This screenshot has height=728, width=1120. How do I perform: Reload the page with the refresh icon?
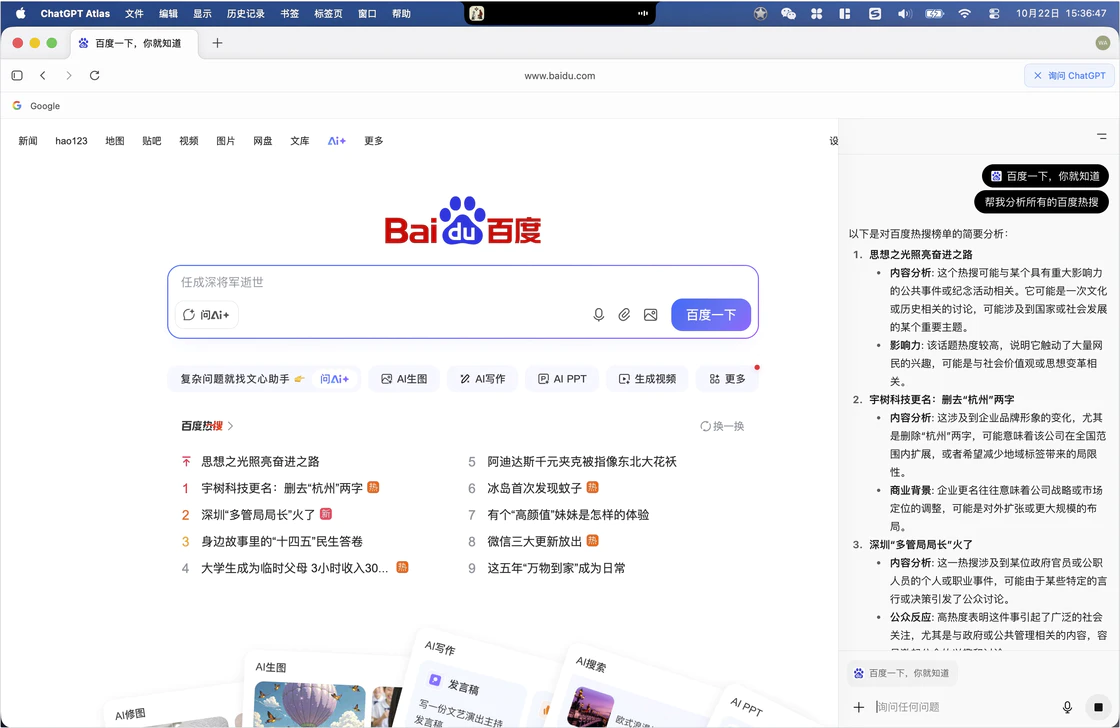(94, 75)
